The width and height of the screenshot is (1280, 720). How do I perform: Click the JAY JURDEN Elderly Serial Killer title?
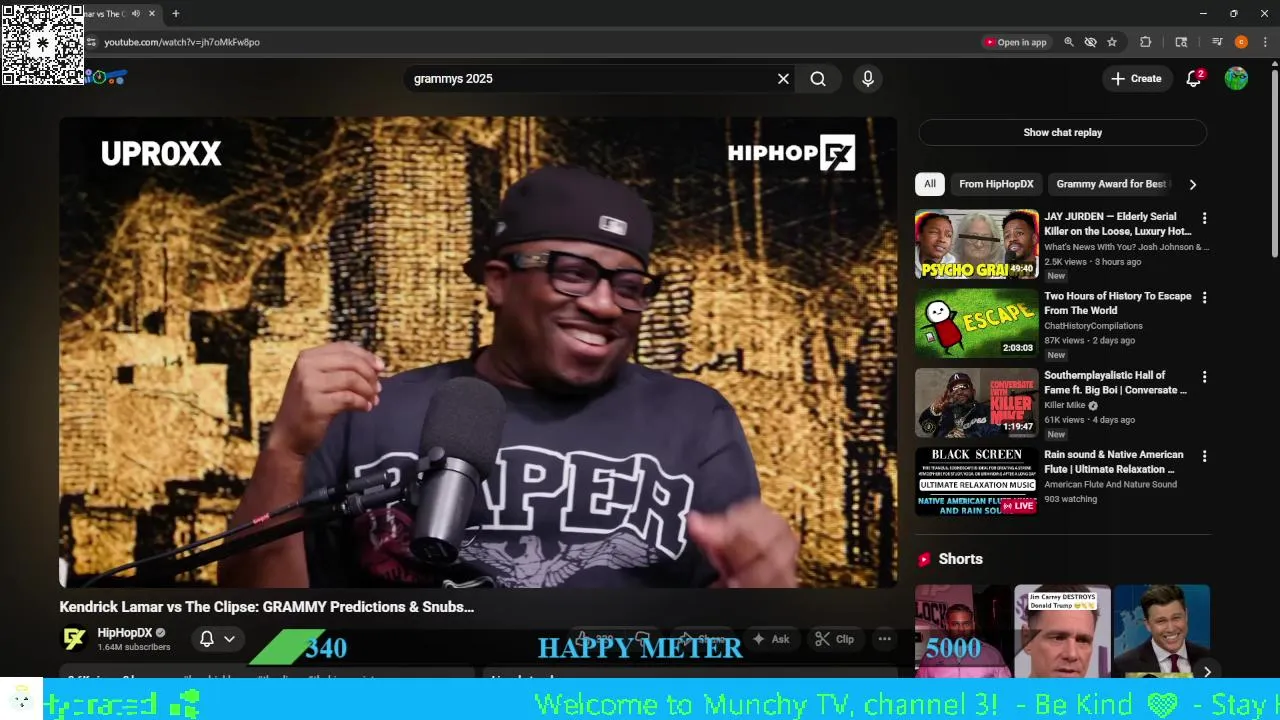[1118, 224]
